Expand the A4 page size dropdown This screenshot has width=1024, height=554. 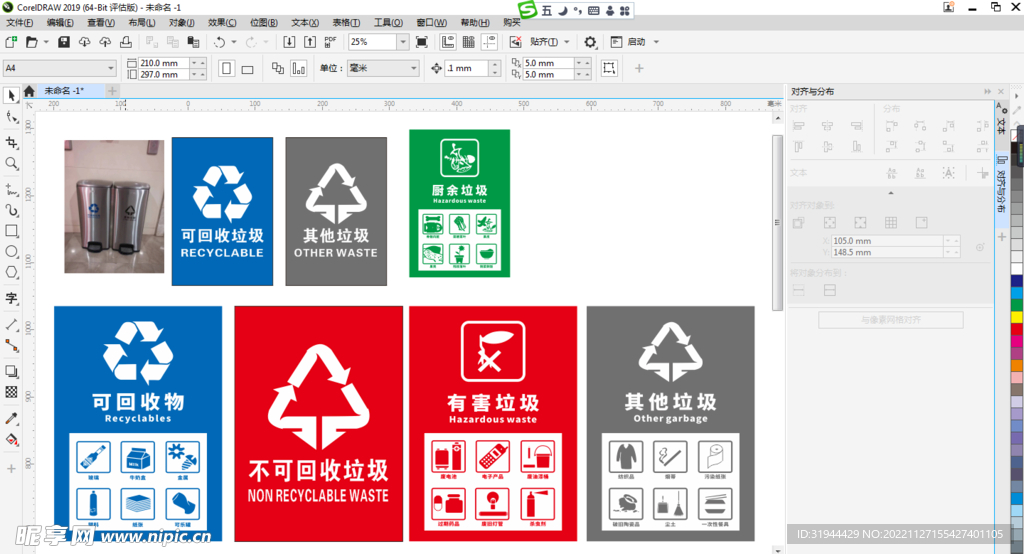(x=111, y=68)
